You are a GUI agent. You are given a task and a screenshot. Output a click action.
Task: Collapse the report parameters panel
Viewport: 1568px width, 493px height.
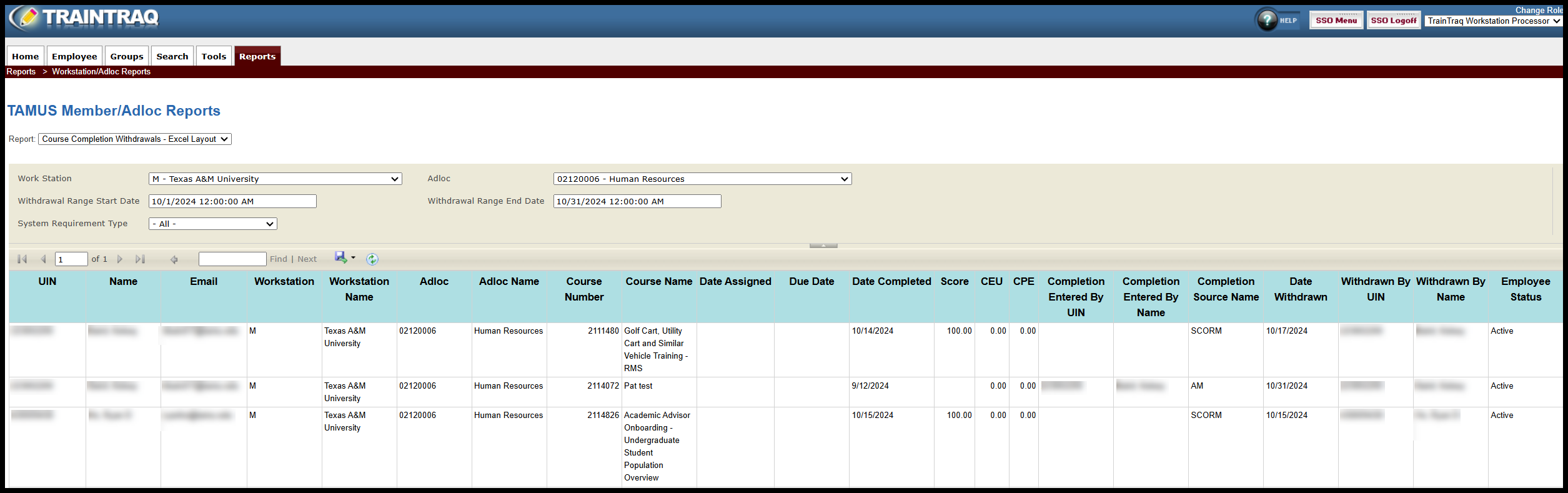tap(823, 246)
